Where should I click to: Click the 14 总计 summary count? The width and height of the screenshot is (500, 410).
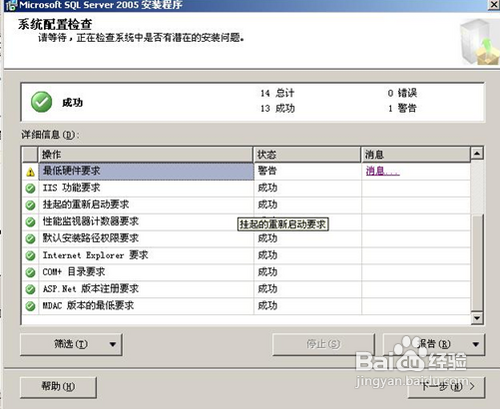(277, 93)
